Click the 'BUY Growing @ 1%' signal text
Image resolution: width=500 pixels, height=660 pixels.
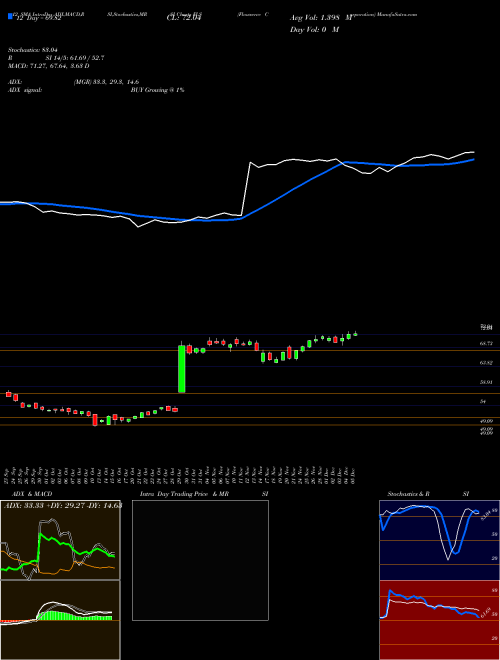coord(157,90)
